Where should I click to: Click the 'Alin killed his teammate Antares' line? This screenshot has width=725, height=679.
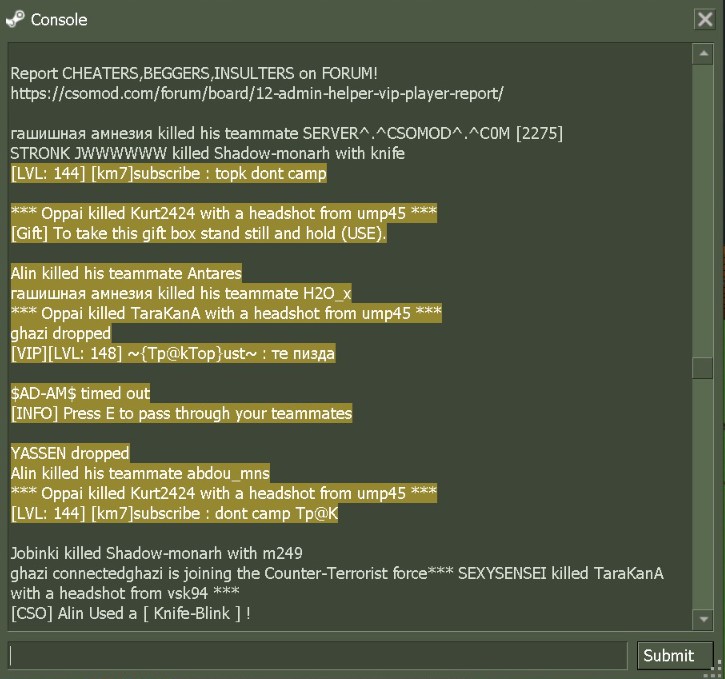pyautogui.click(x=126, y=273)
